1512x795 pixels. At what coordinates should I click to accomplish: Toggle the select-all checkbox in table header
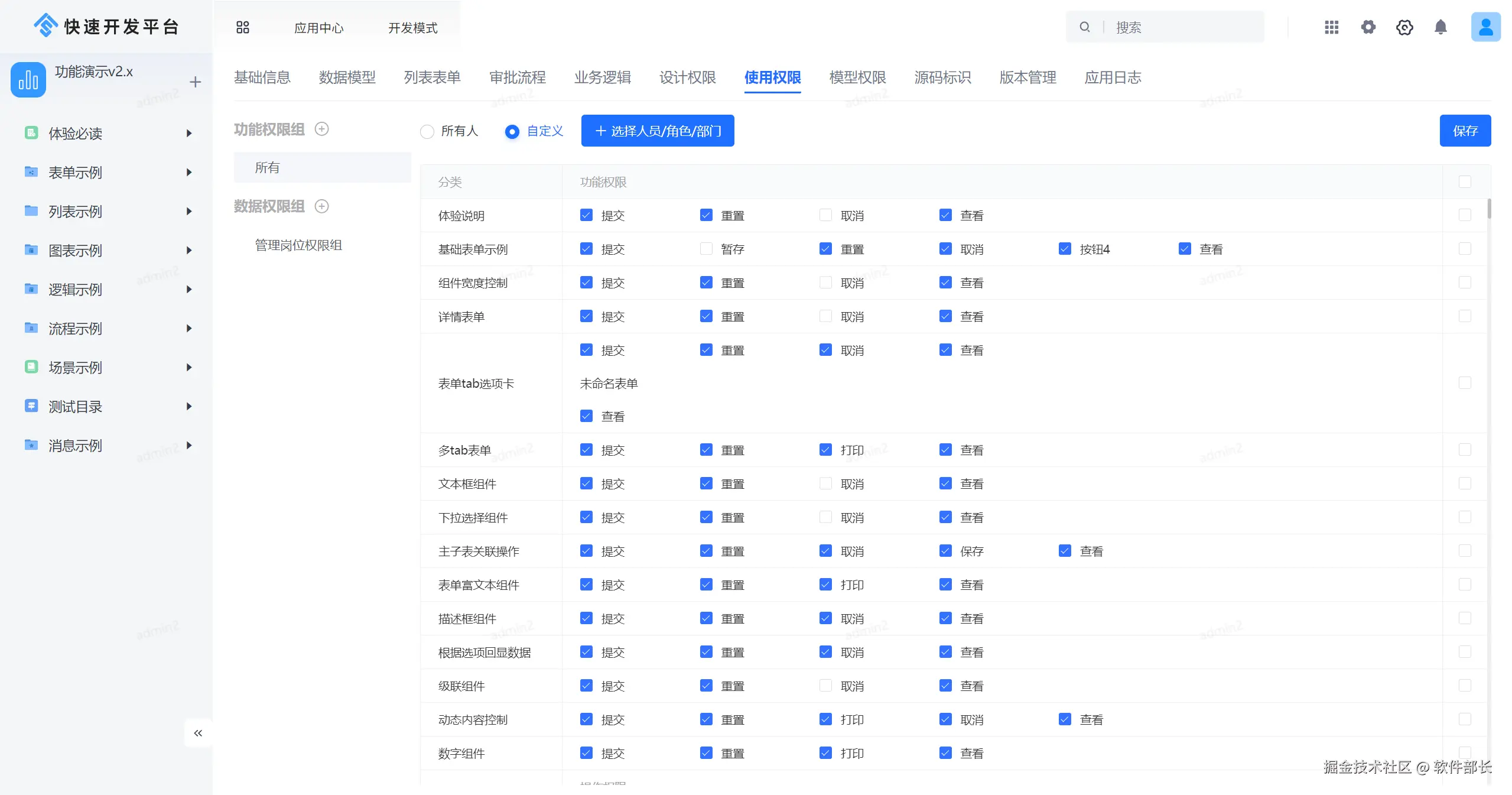1465,181
